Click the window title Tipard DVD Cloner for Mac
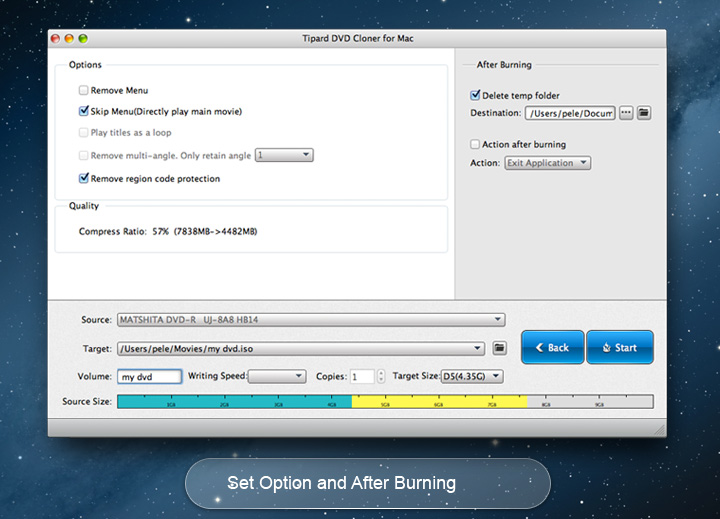 tap(358, 39)
